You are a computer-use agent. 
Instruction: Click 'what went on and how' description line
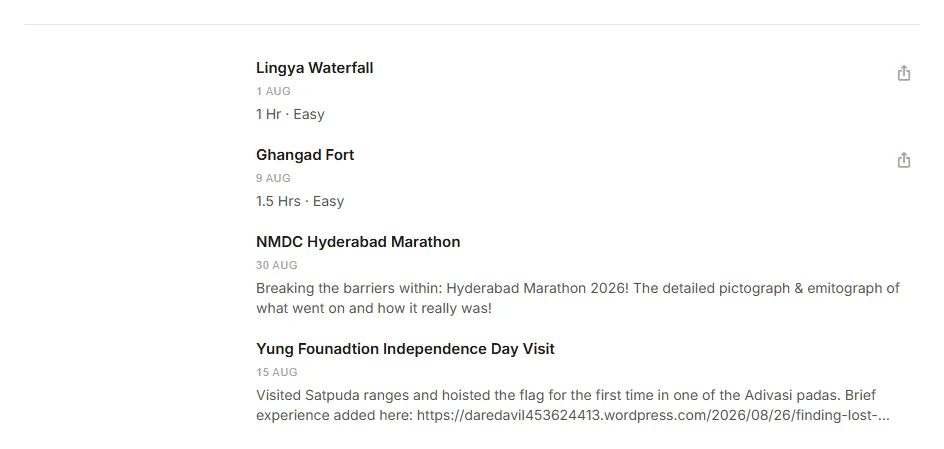click(x=321, y=309)
